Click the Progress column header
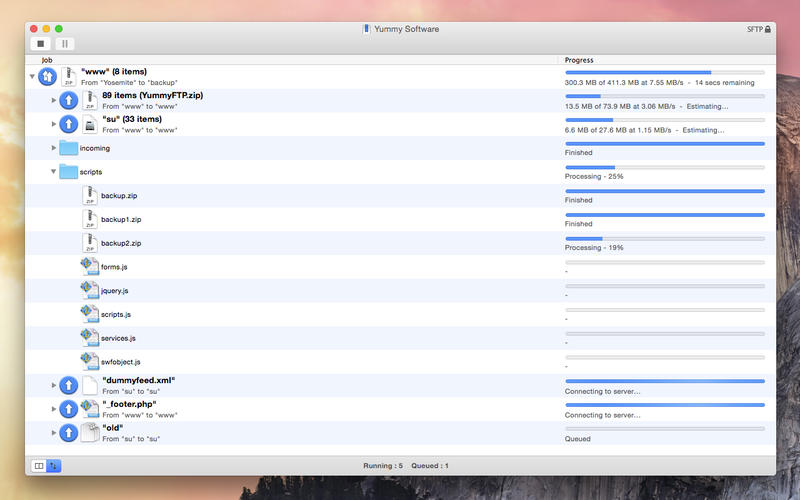The image size is (800, 500). [x=579, y=61]
